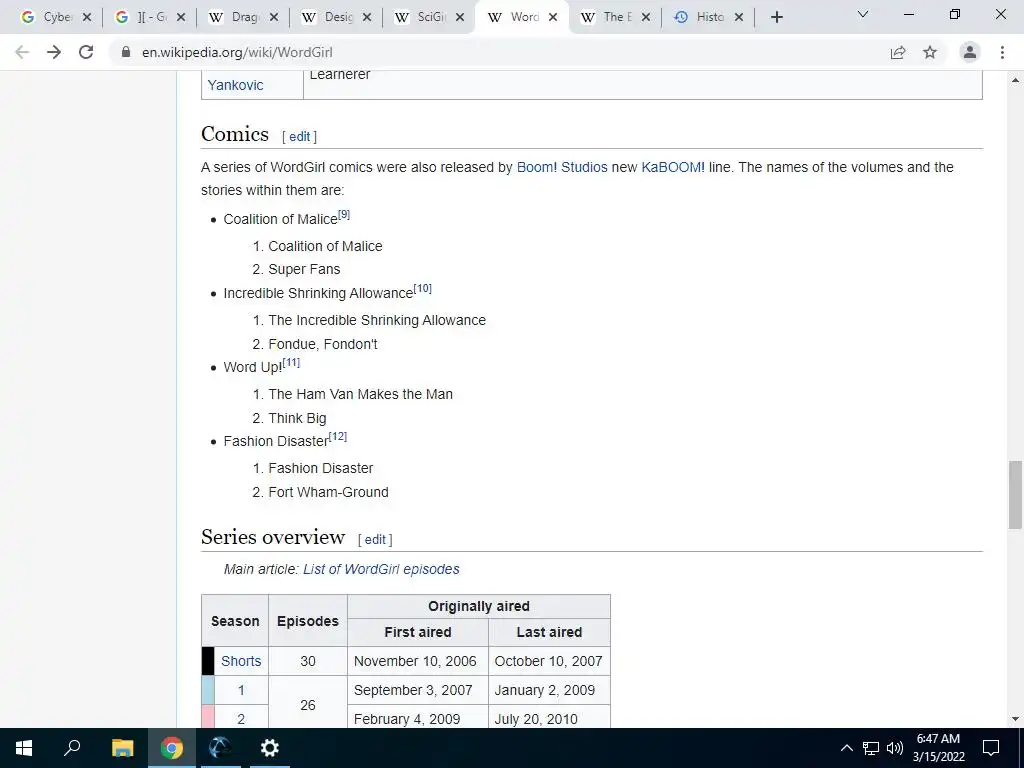Open the KaBOOM! link

click(x=673, y=167)
